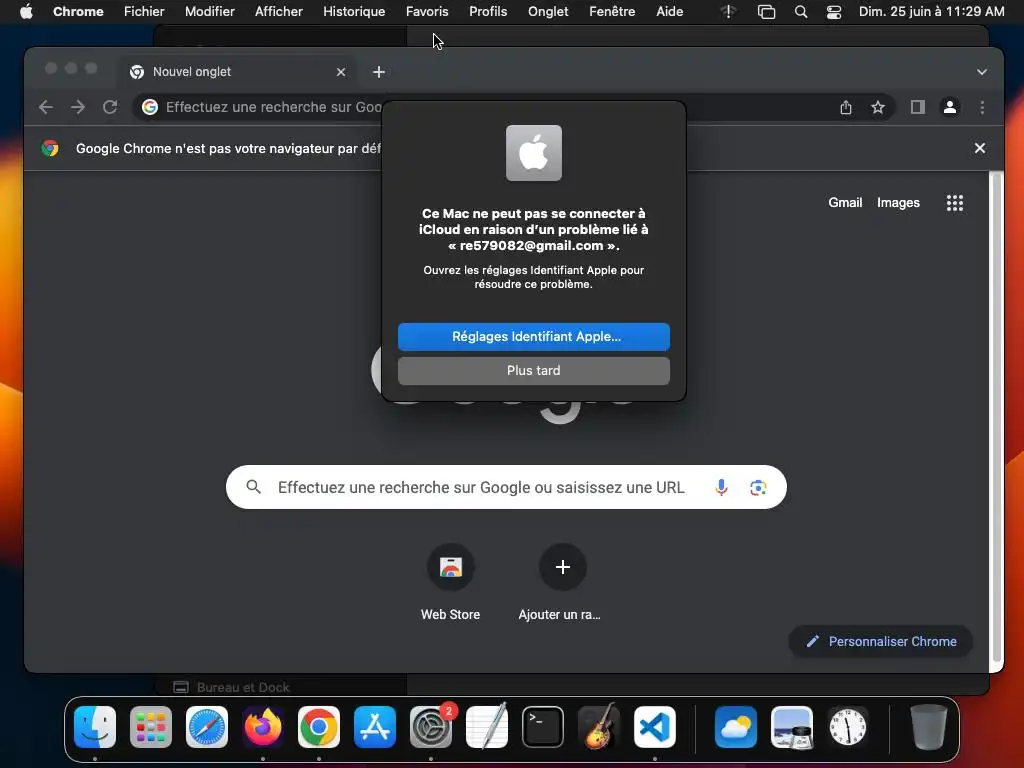Image resolution: width=1024 pixels, height=768 pixels.
Task: Click Ajouter un raccourci shortcut
Action: (x=562, y=581)
